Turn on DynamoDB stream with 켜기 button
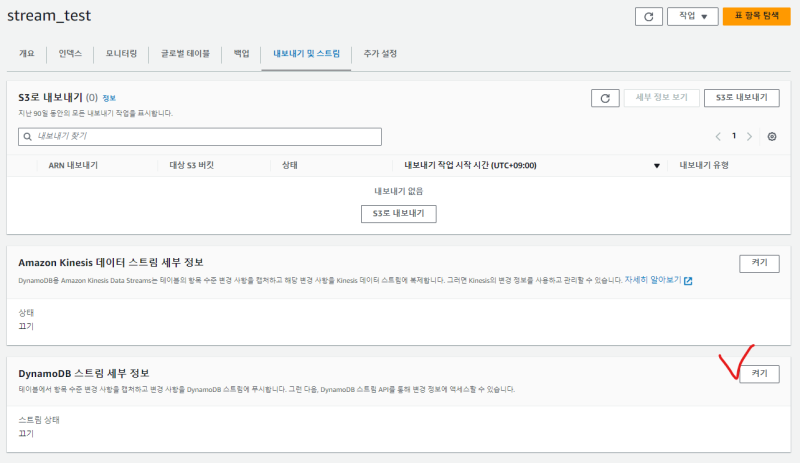 (759, 374)
